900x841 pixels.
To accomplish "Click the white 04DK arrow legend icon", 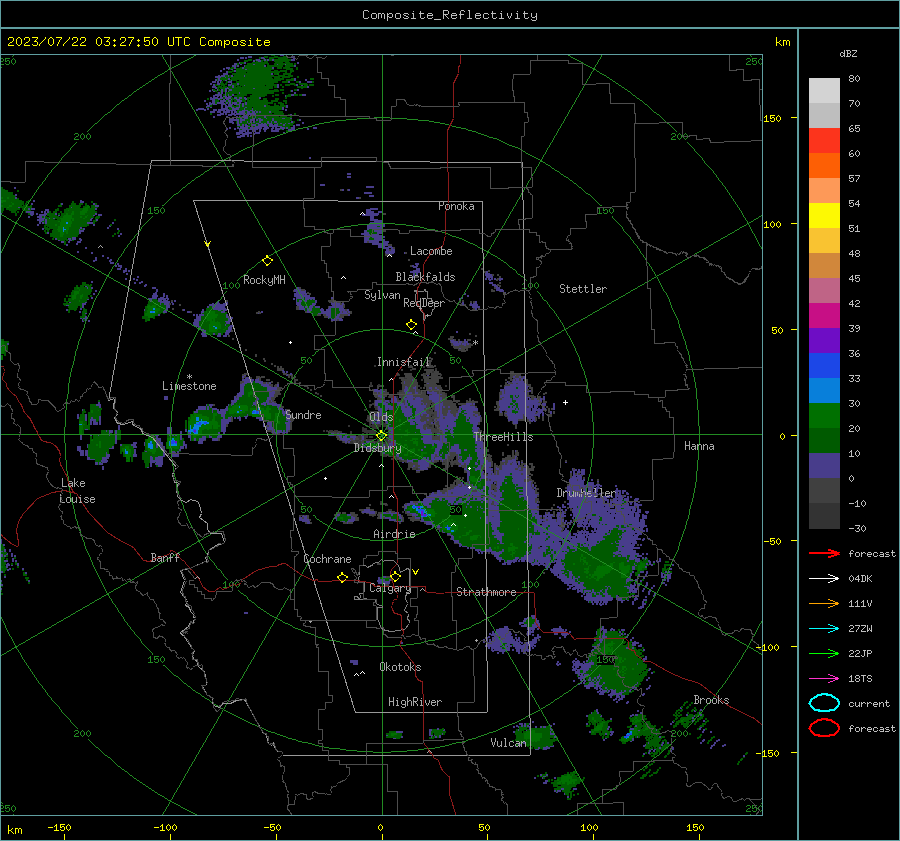I will (x=824, y=579).
